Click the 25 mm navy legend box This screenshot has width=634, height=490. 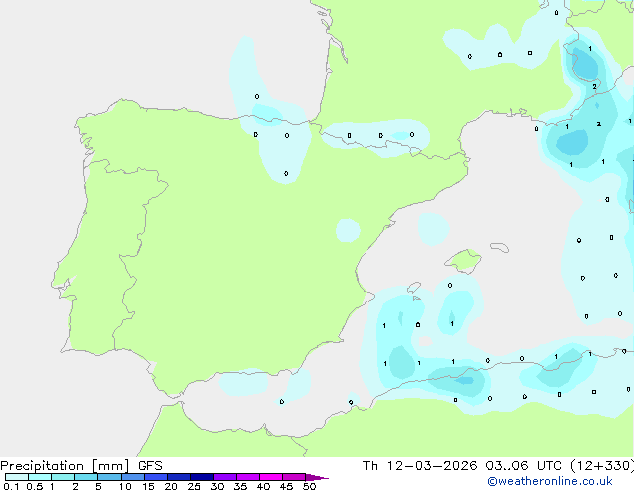coord(202,477)
